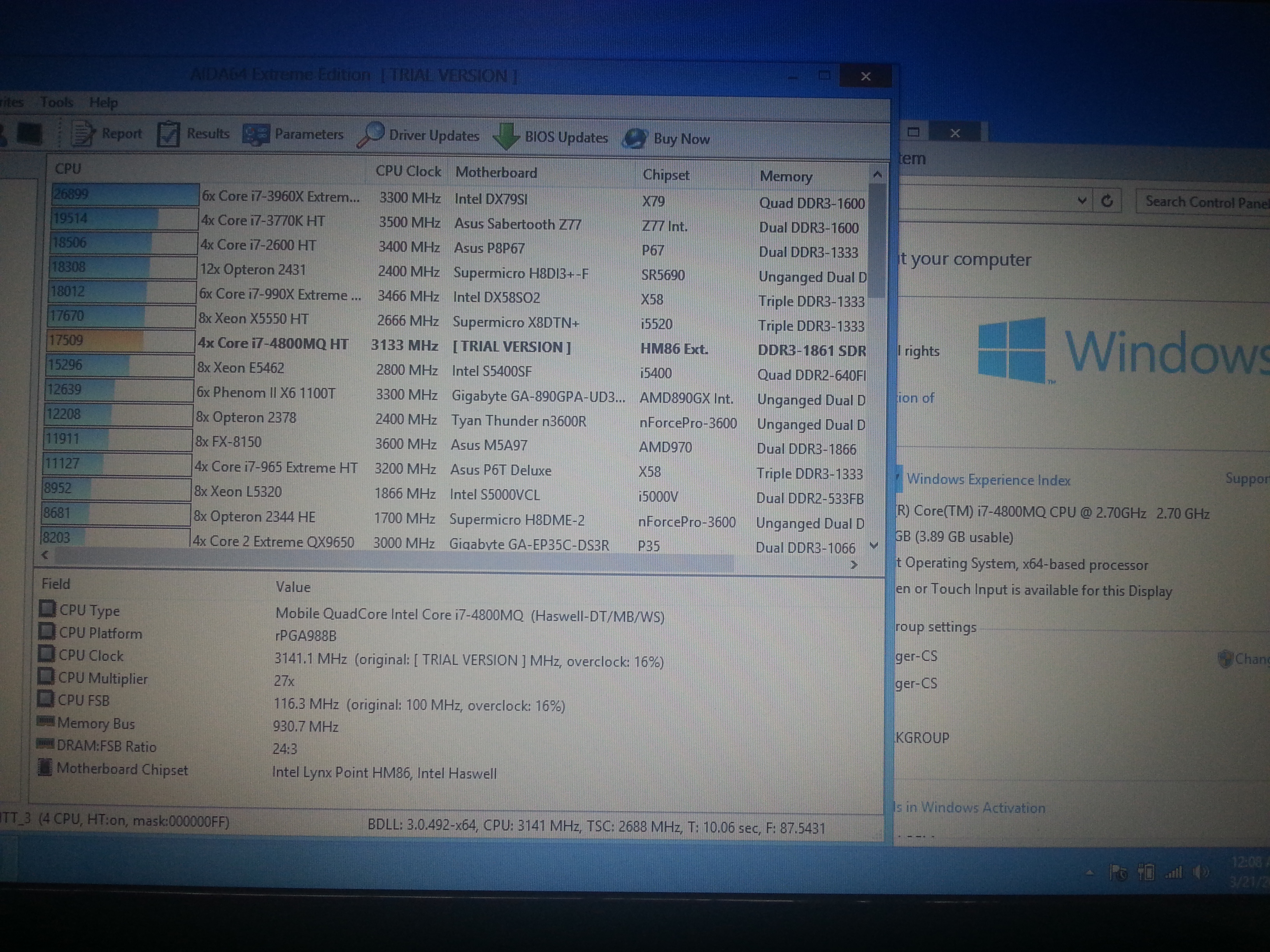Click the Change settings link
This screenshot has width=1270, height=952.
pyautogui.click(x=1244, y=659)
